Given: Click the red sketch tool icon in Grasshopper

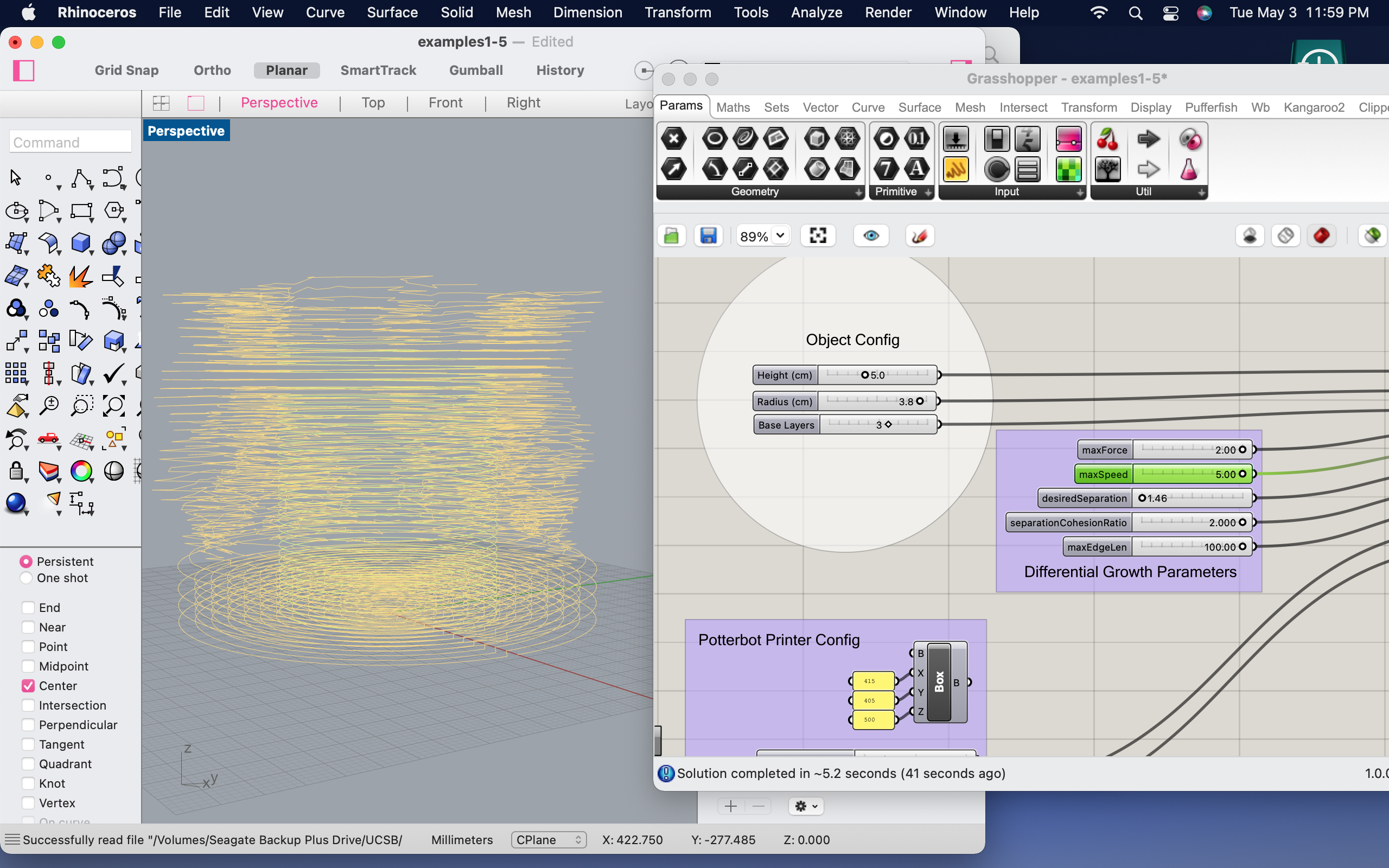Looking at the screenshot, I should coord(920,236).
